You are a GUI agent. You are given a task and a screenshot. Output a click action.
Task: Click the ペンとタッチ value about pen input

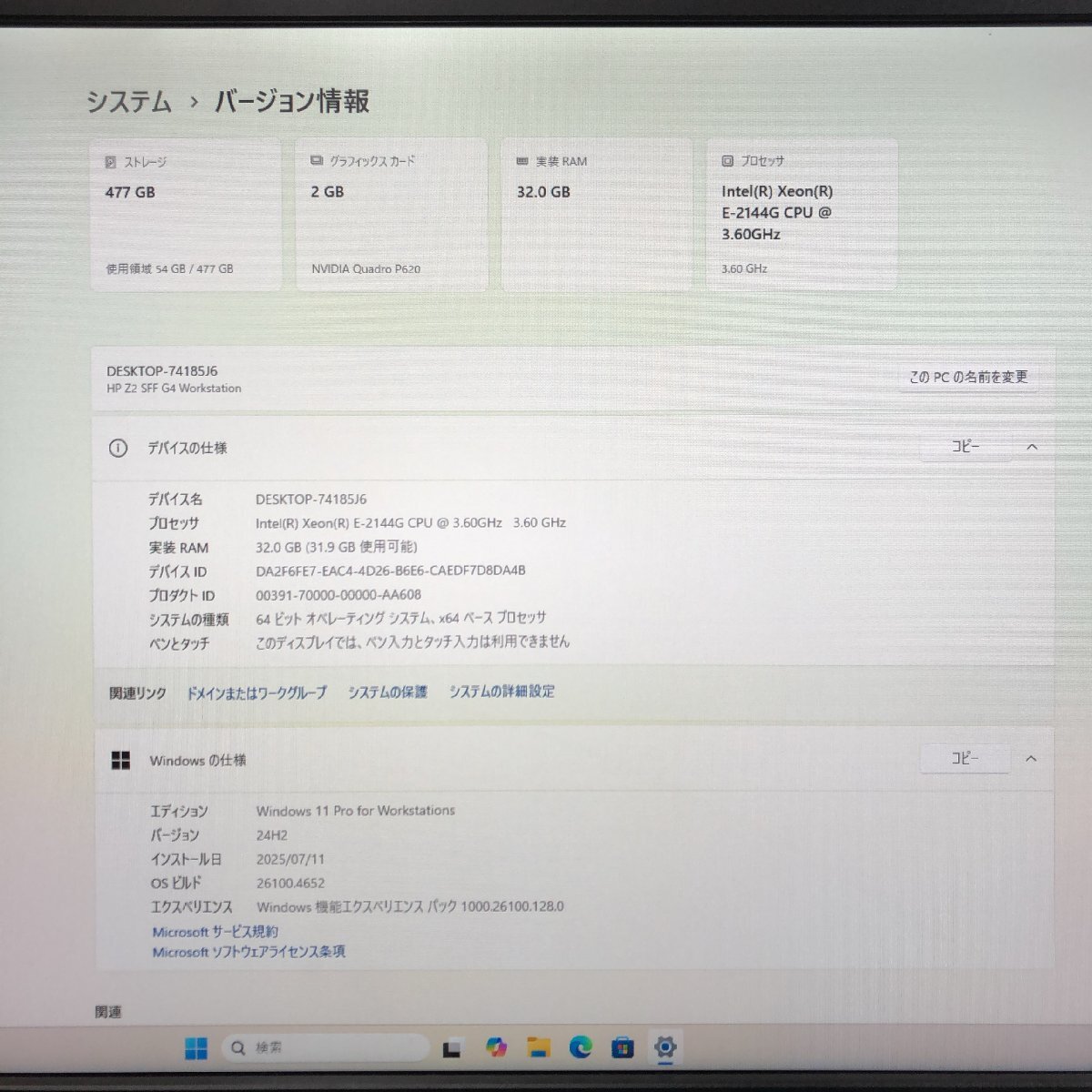(413, 642)
